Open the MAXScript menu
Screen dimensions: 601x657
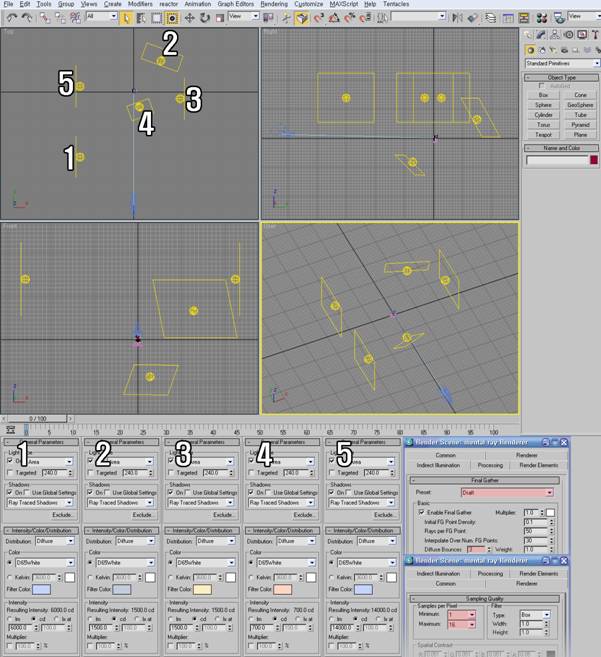click(343, 4)
